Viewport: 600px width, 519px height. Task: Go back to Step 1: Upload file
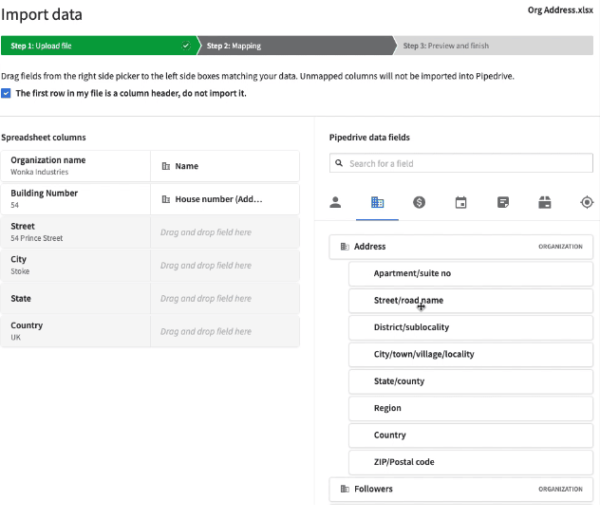pos(99,46)
